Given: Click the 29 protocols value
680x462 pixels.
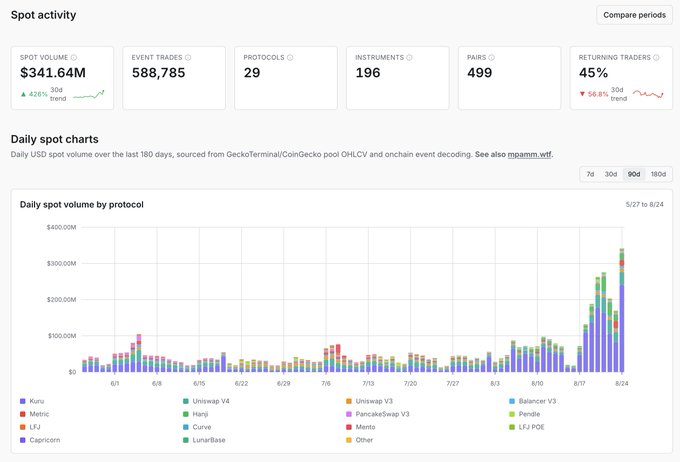Looking at the screenshot, I should 252,72.
